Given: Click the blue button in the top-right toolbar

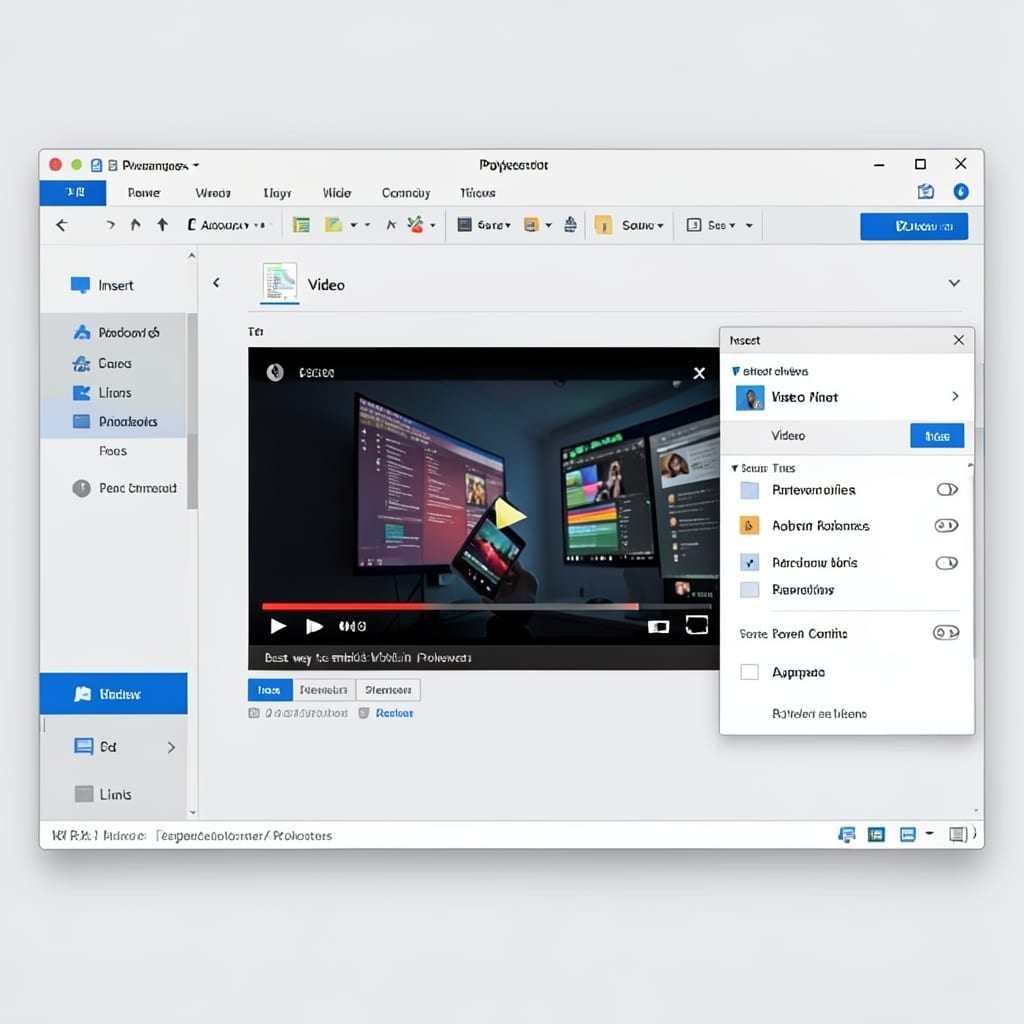Looking at the screenshot, I should 914,226.
